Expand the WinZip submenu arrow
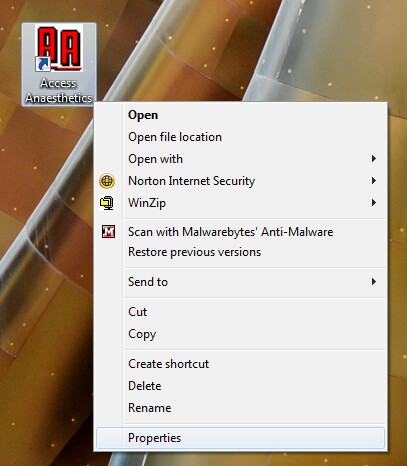407x466 pixels. tap(374, 203)
